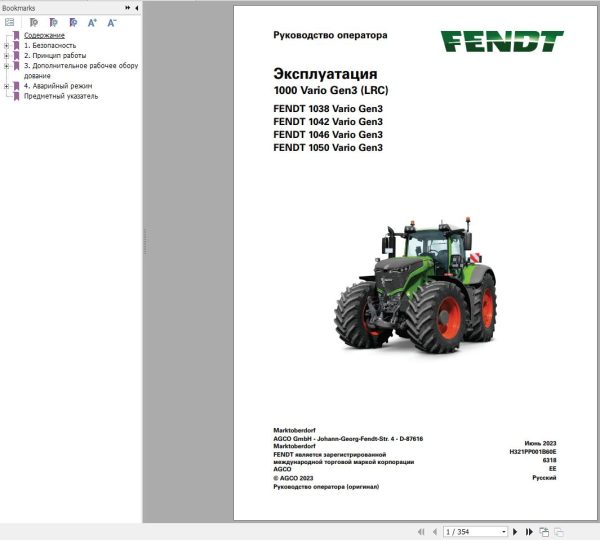
Task: Click the FENDT 1046 Vario Gen3 line
Action: (x=328, y=135)
